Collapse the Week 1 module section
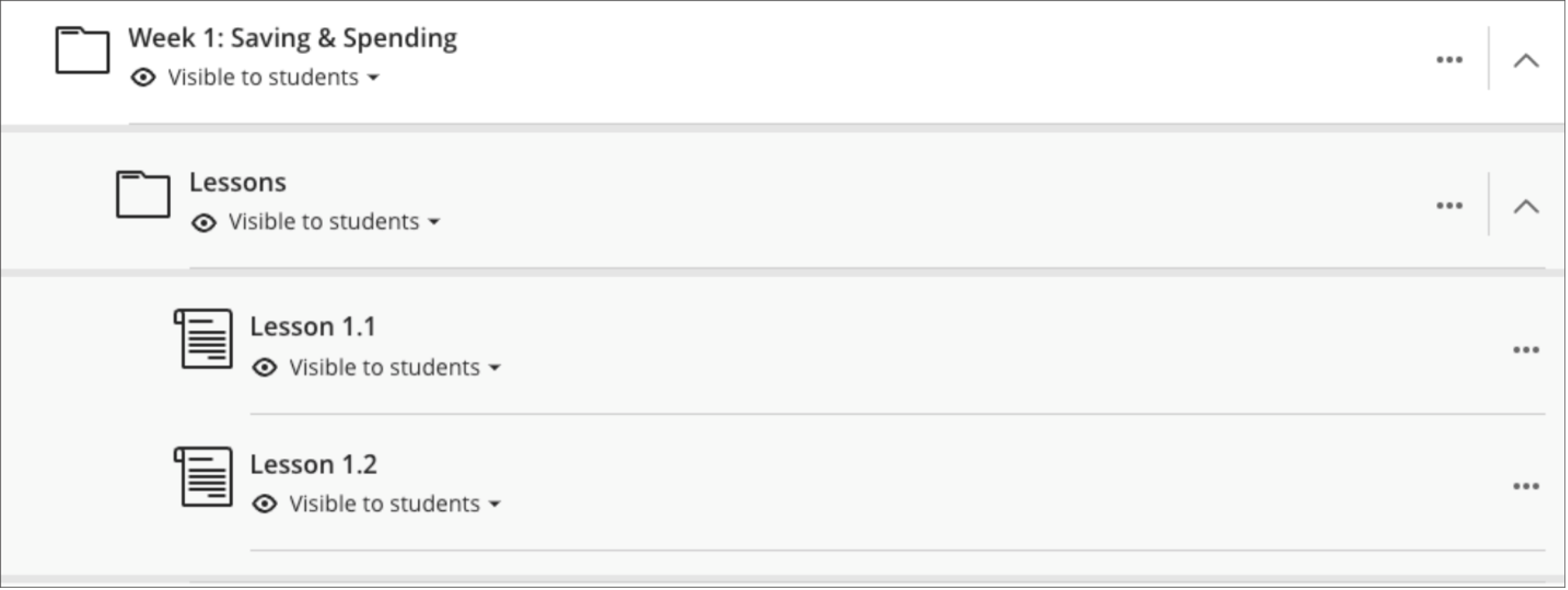Image resolution: width=1568 pixels, height=590 pixels. pos(1525,60)
